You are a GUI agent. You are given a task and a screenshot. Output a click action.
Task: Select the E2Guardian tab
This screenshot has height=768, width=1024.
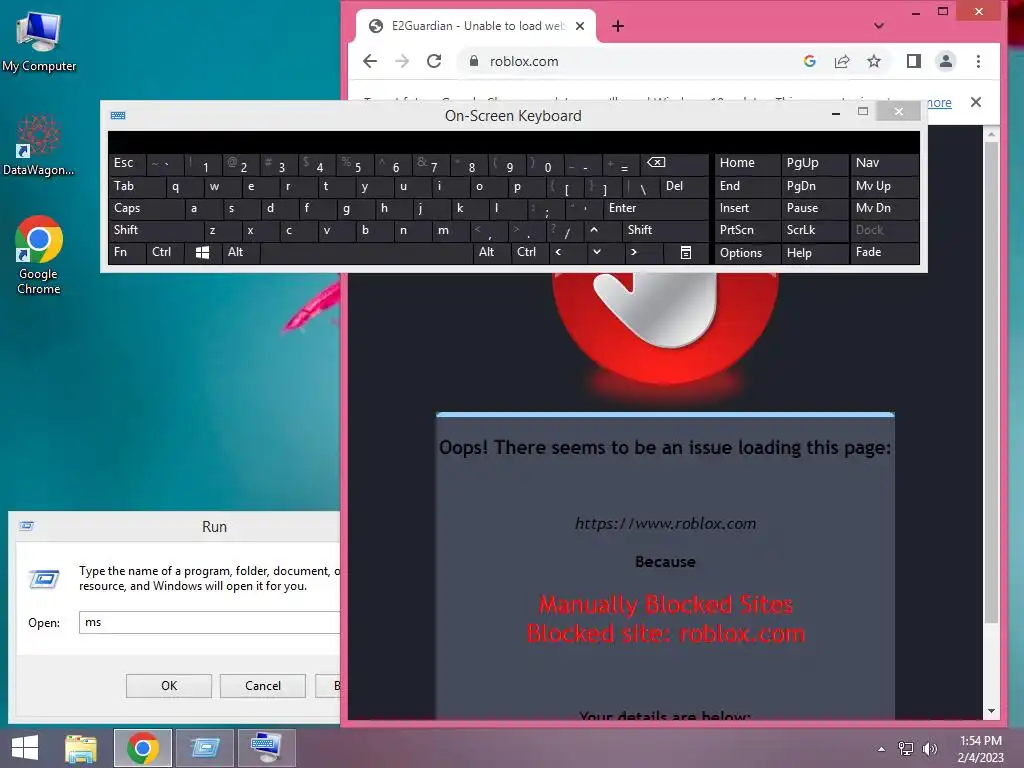coord(476,26)
